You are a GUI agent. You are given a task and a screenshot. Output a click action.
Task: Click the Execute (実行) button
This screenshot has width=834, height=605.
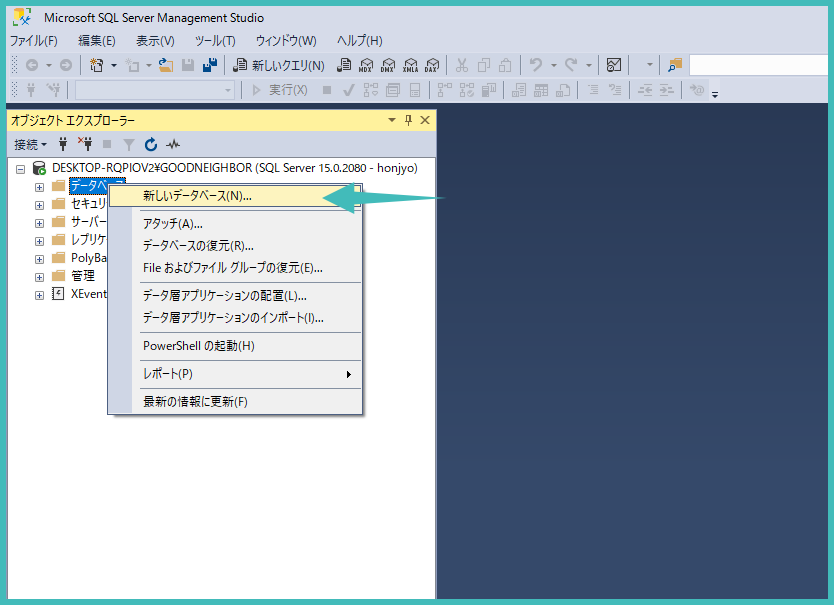pos(280,90)
